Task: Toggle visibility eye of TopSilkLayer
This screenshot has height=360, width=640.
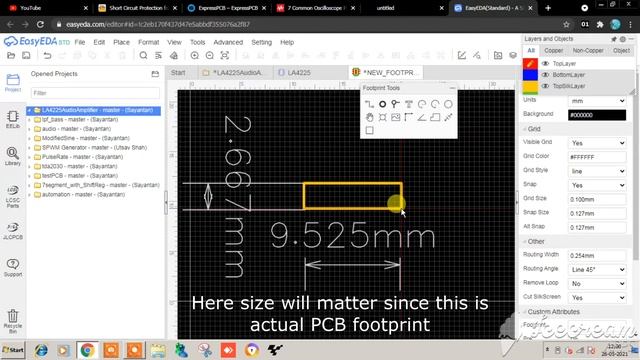Action: (x=545, y=86)
